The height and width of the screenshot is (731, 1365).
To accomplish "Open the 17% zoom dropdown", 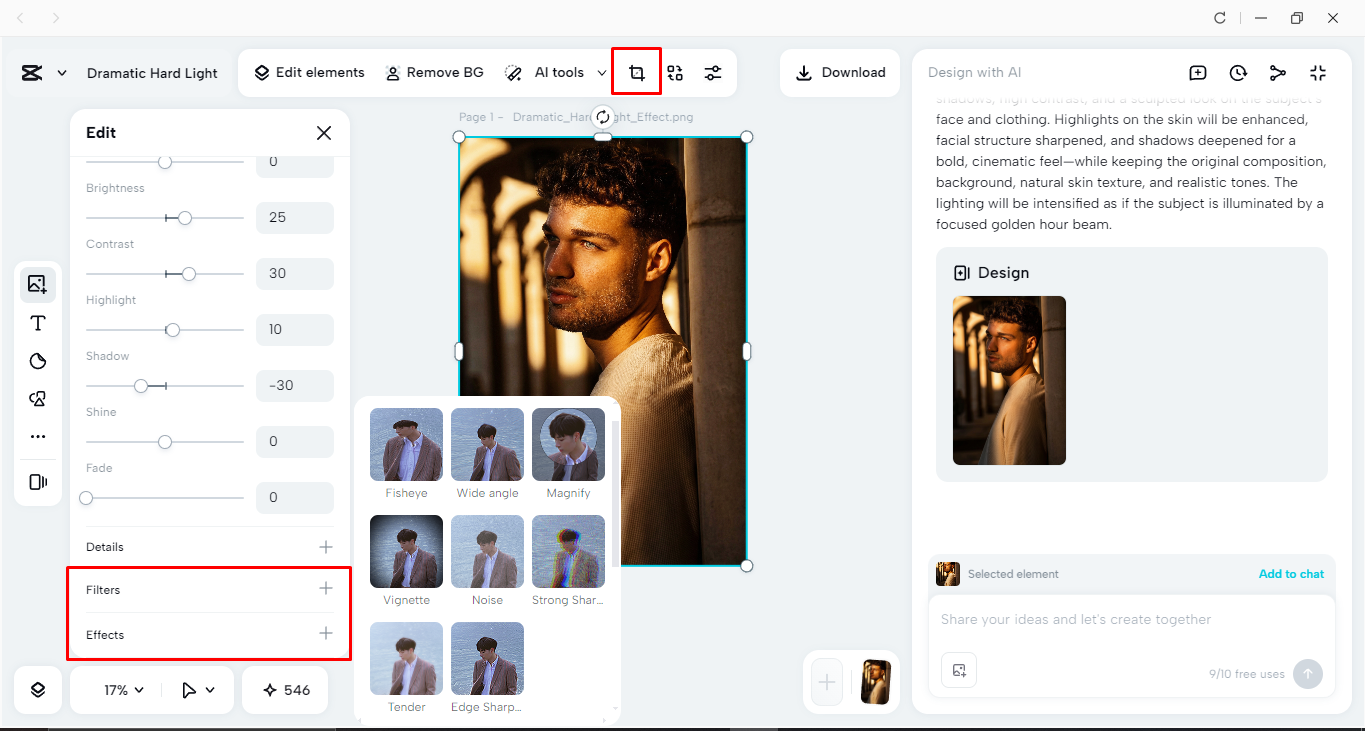I will pos(124,690).
